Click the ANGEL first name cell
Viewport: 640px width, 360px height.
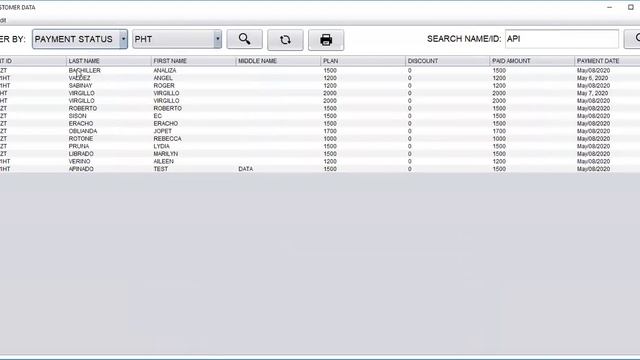[163, 78]
